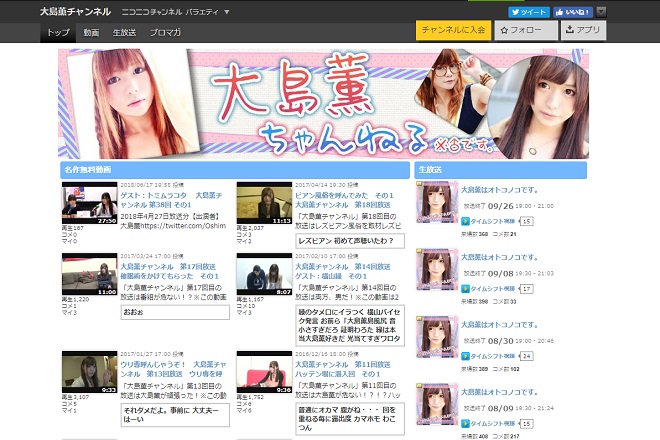660x440 pixels.
Task: Open the dark dropdown arrow beside いいね!
Action: click(x=600, y=12)
